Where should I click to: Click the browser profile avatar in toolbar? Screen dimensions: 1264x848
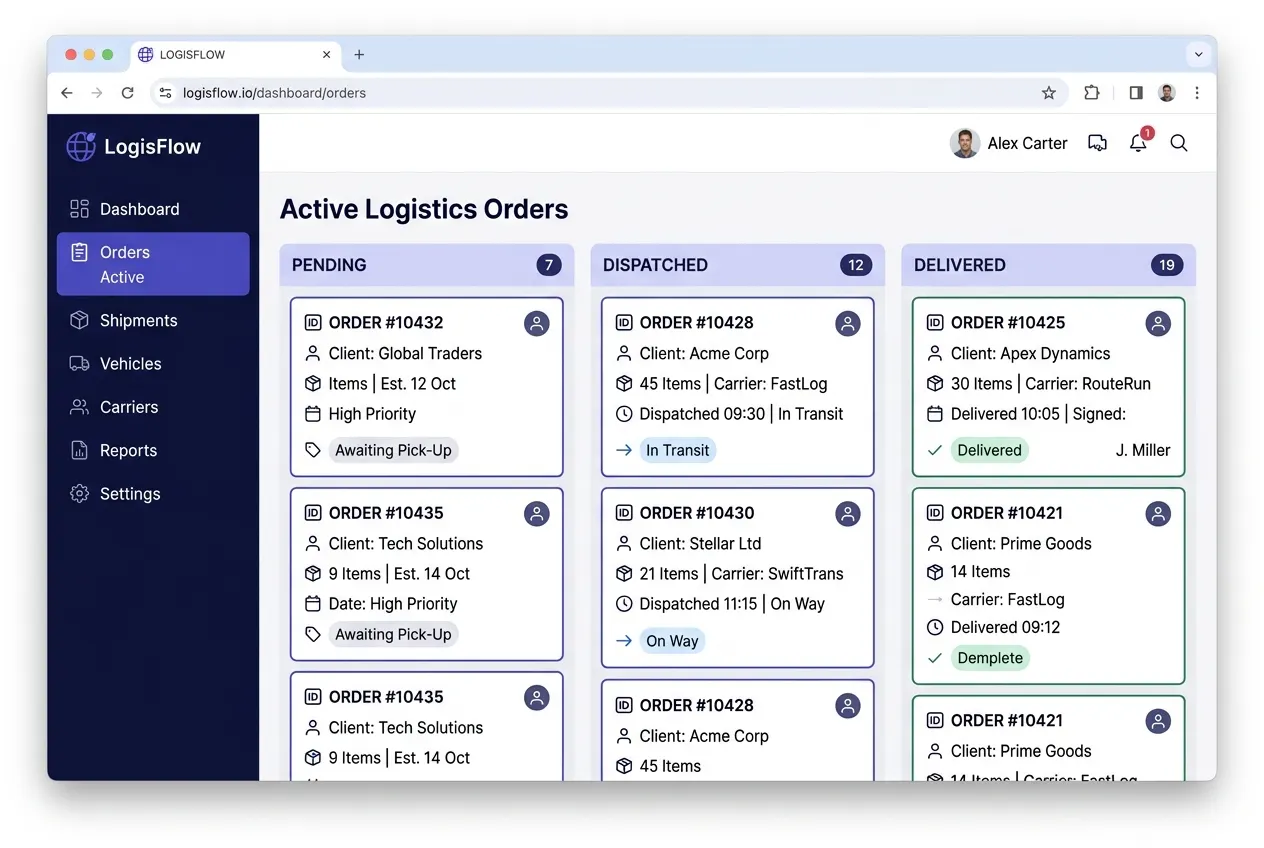1167,93
